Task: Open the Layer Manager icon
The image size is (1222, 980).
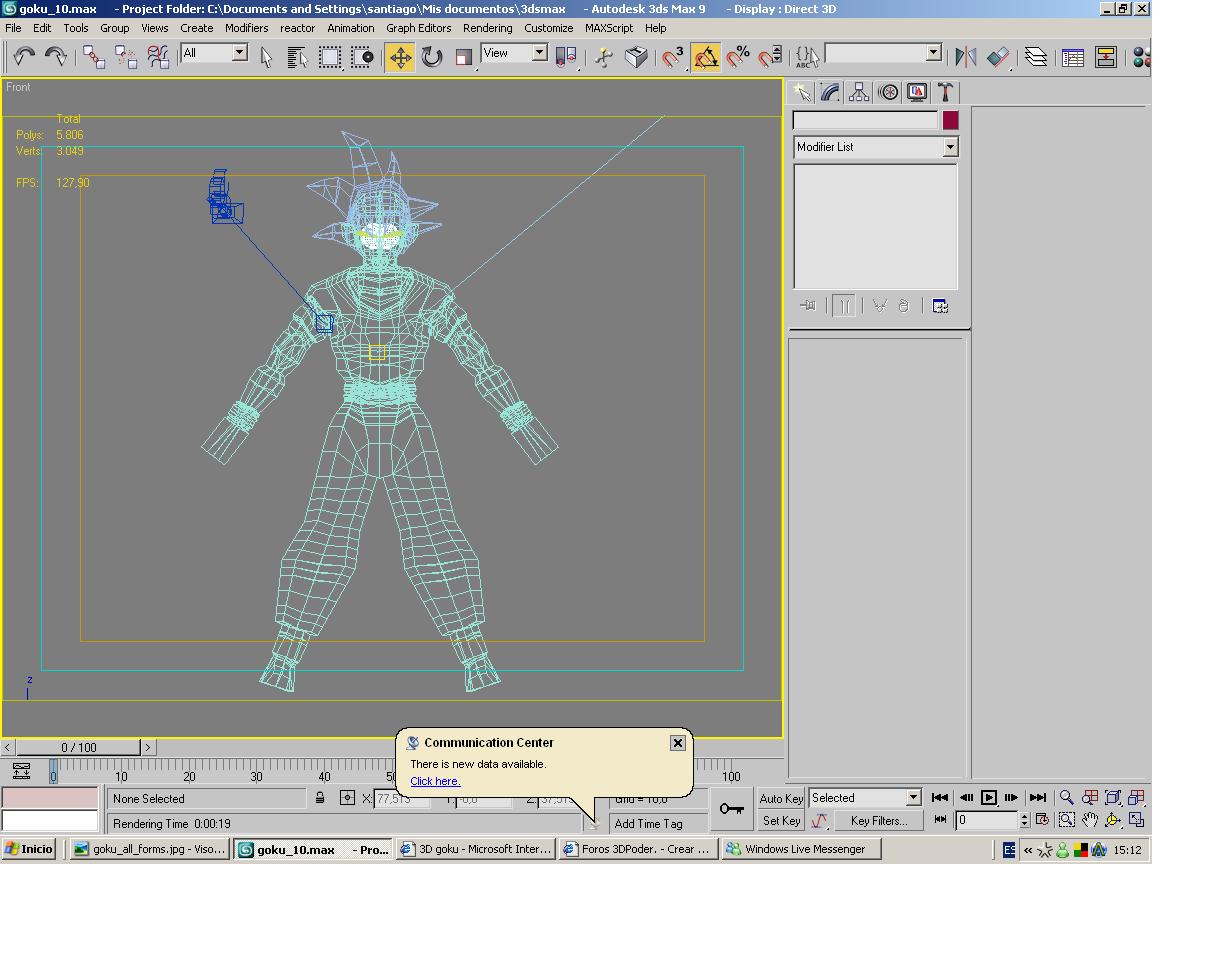Action: click(1036, 57)
